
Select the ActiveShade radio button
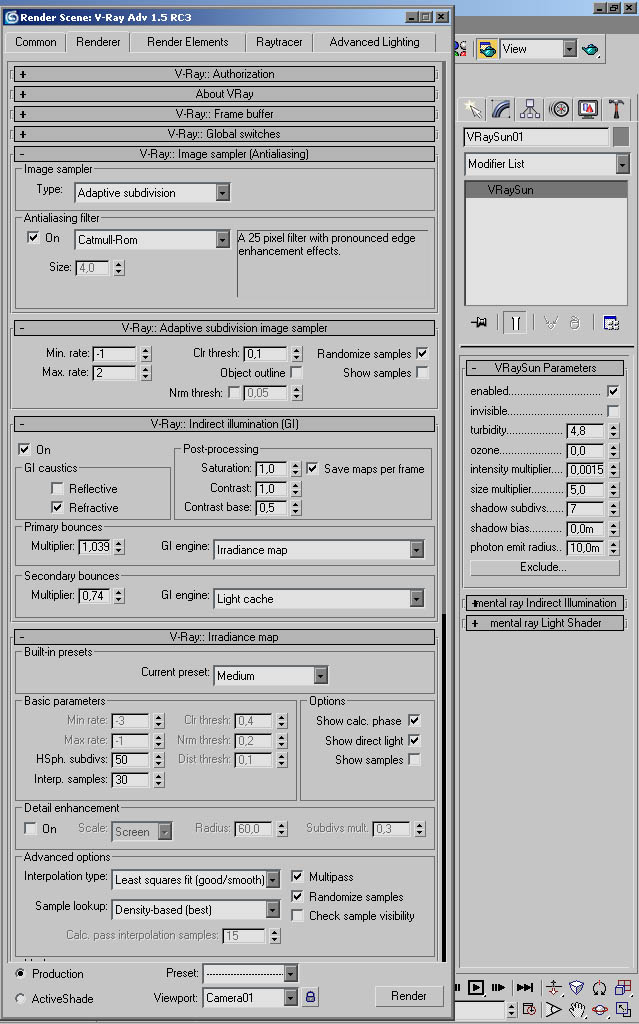coord(20,999)
